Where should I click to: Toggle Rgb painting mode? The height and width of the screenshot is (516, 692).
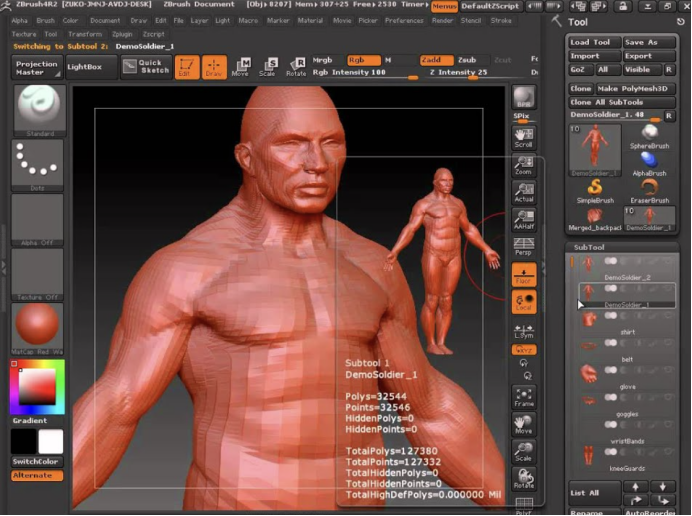pos(364,60)
